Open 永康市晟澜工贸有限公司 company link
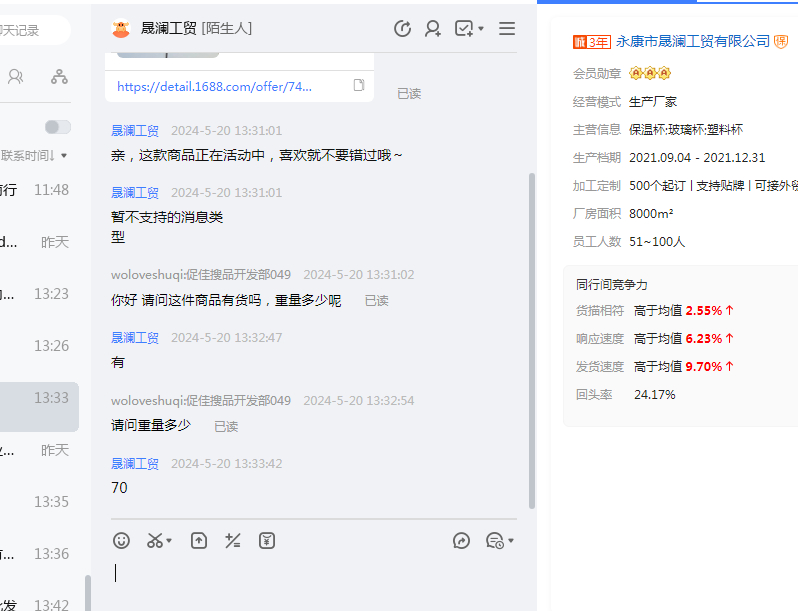Image resolution: width=798 pixels, height=611 pixels. point(693,41)
